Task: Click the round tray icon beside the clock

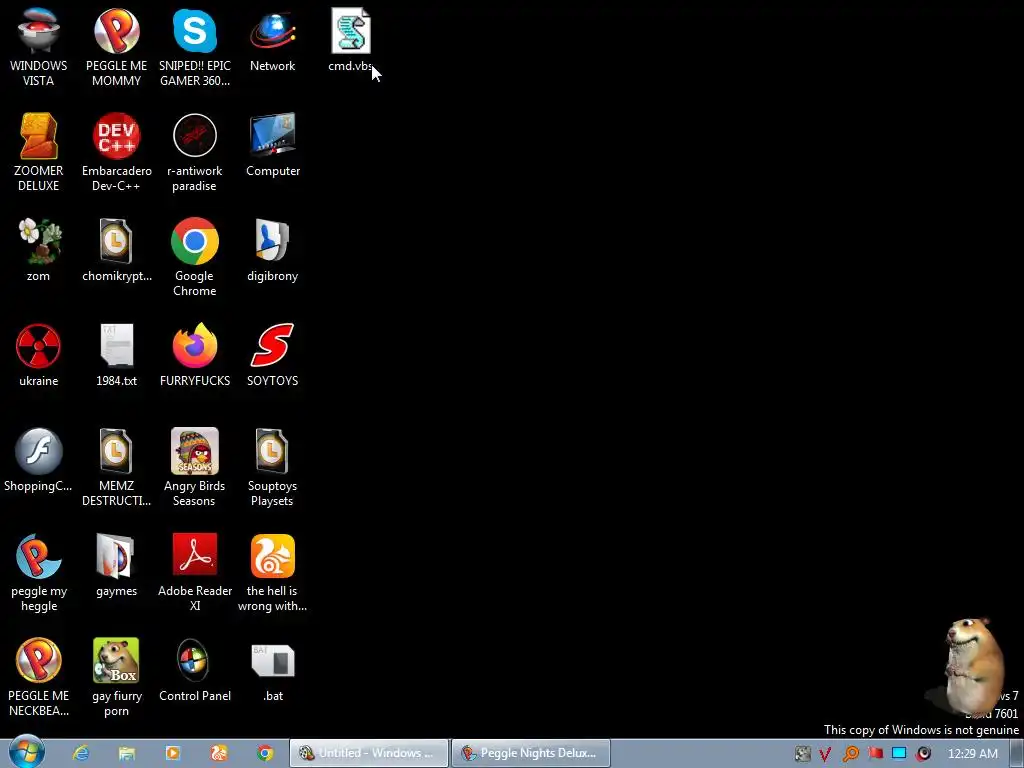Action: click(923, 754)
